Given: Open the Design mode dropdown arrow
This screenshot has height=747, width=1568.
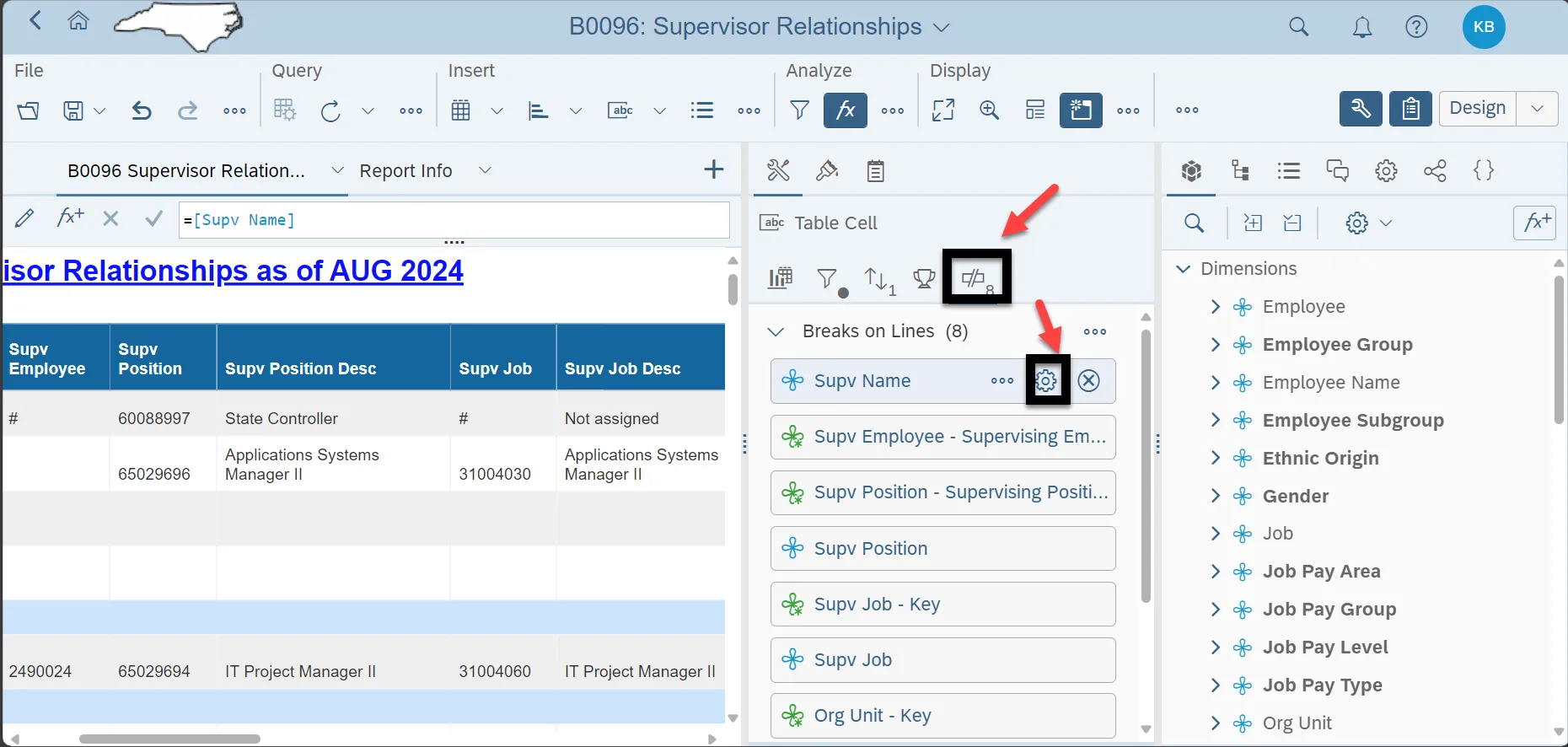Looking at the screenshot, I should (x=1537, y=109).
